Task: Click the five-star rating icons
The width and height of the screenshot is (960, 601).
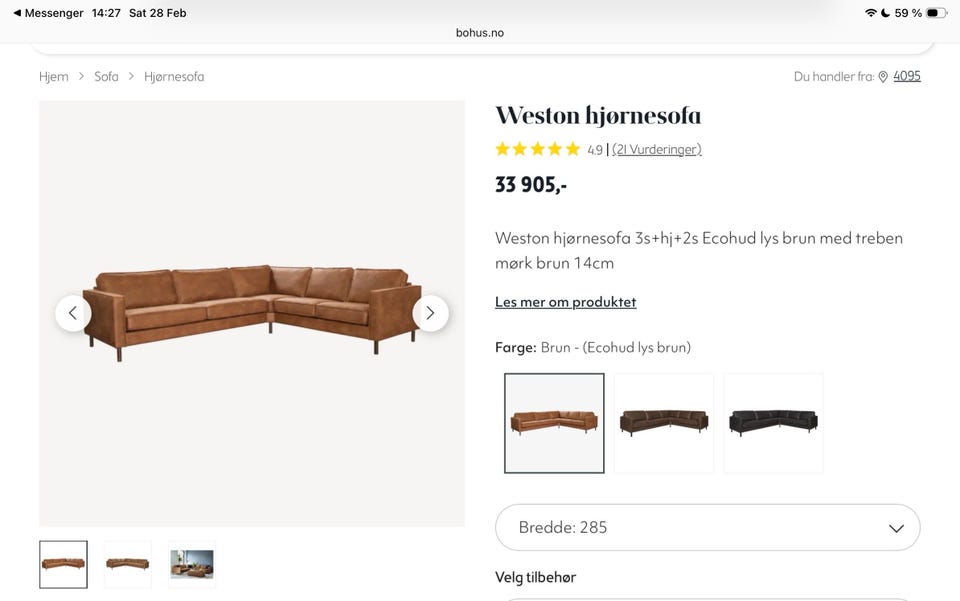Action: coord(538,149)
